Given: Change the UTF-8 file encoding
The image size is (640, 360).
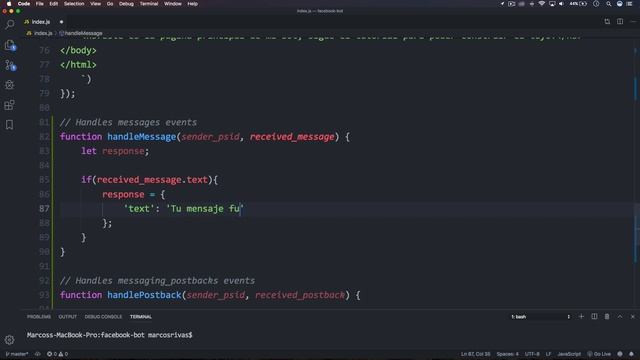Looking at the screenshot, I should (x=532, y=354).
